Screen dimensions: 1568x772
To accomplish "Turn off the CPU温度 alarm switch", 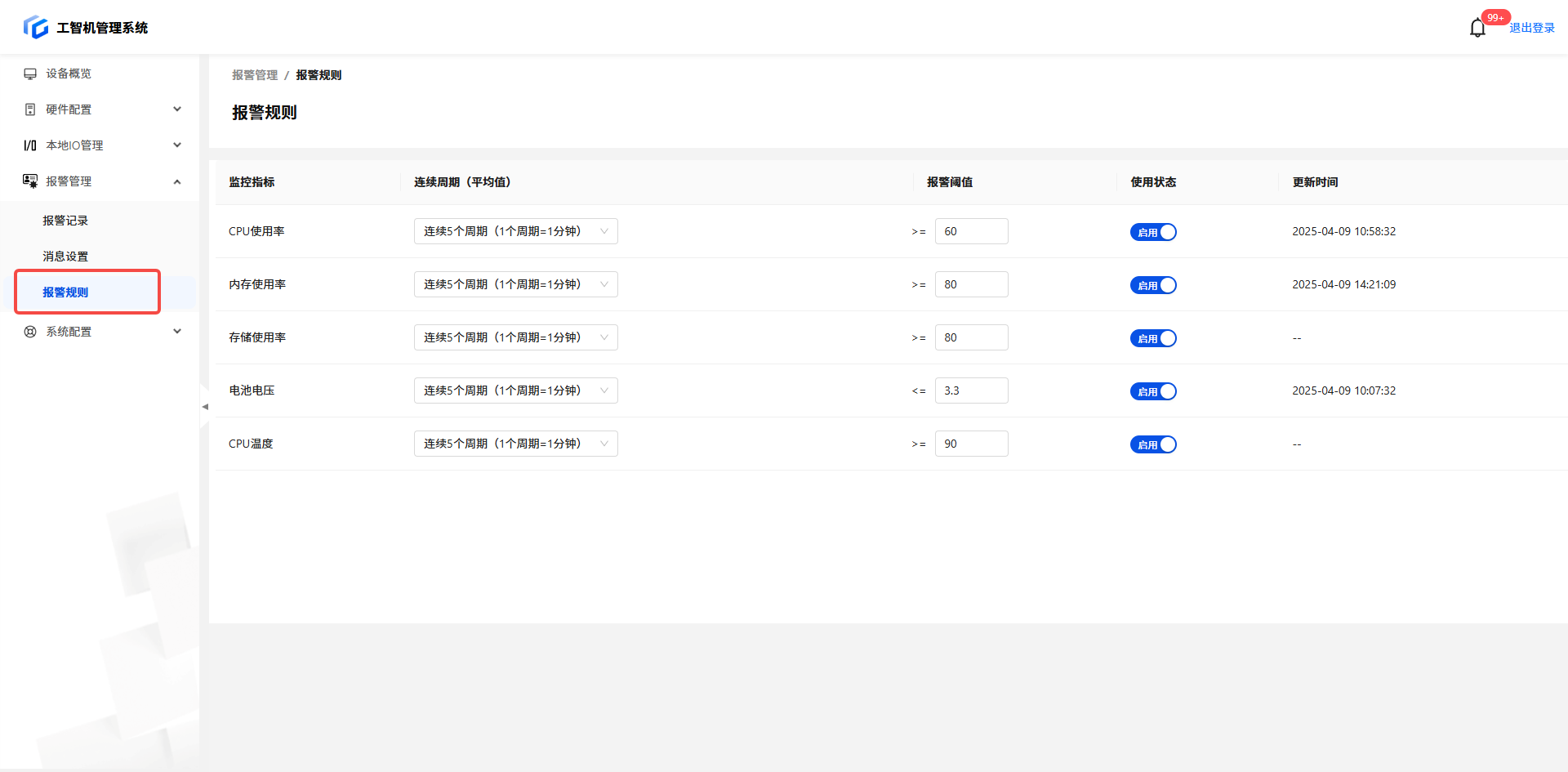I will pyautogui.click(x=1152, y=444).
